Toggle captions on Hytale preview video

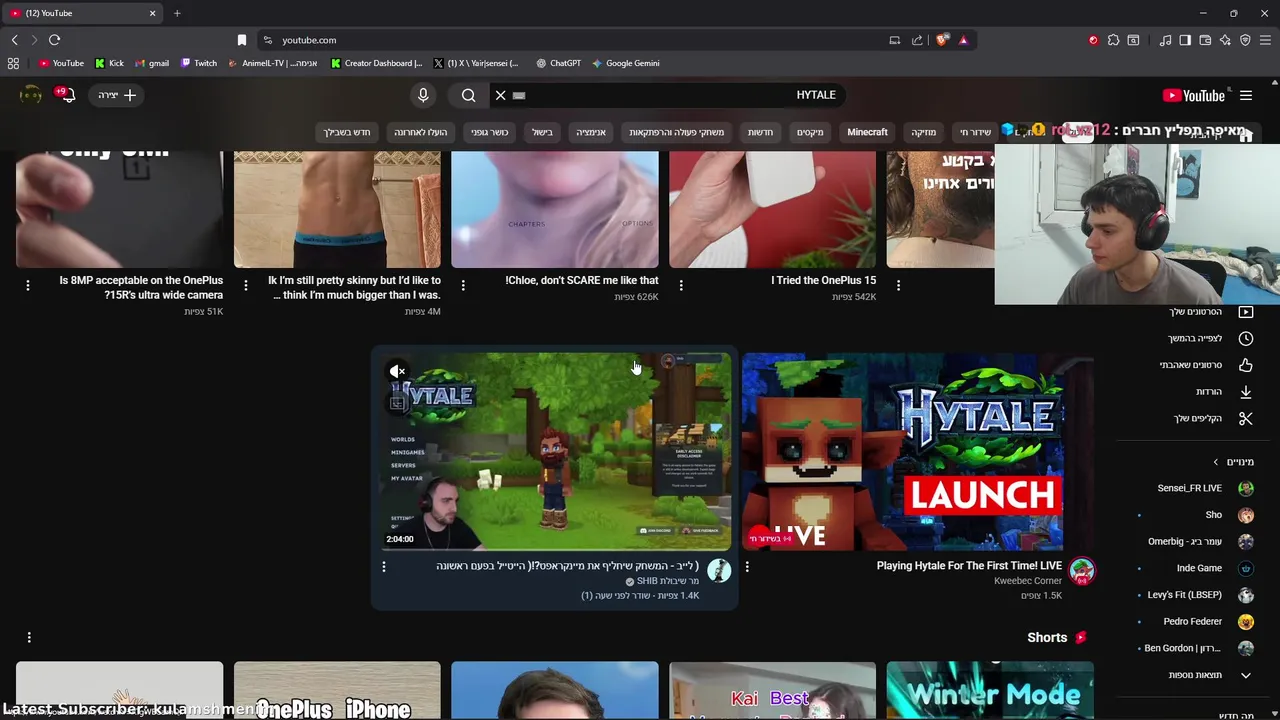pos(398,403)
